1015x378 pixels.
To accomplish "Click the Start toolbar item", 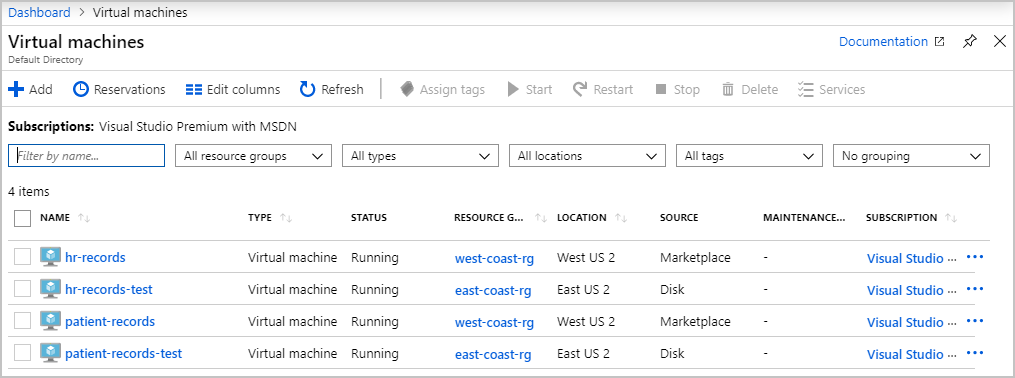I will [x=530, y=89].
